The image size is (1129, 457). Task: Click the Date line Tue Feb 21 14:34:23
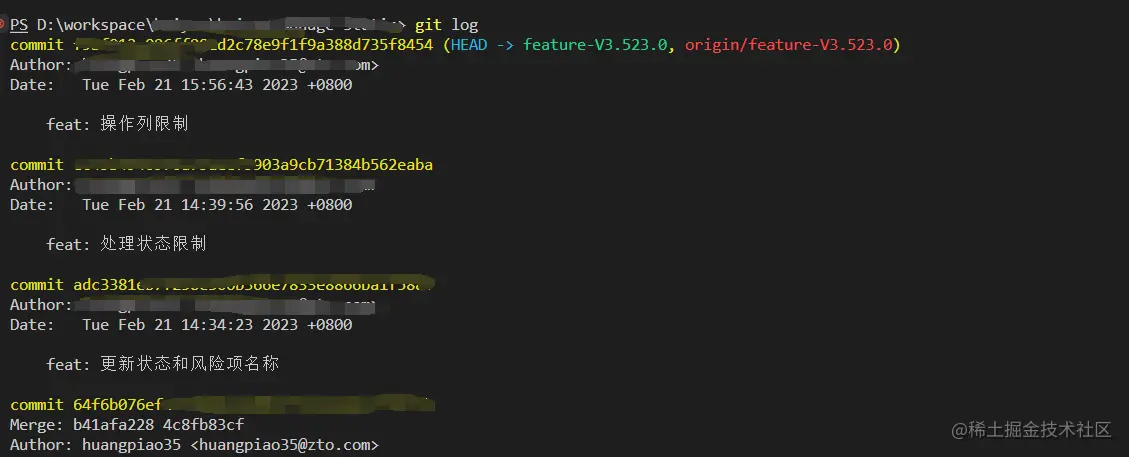pyautogui.click(x=217, y=325)
